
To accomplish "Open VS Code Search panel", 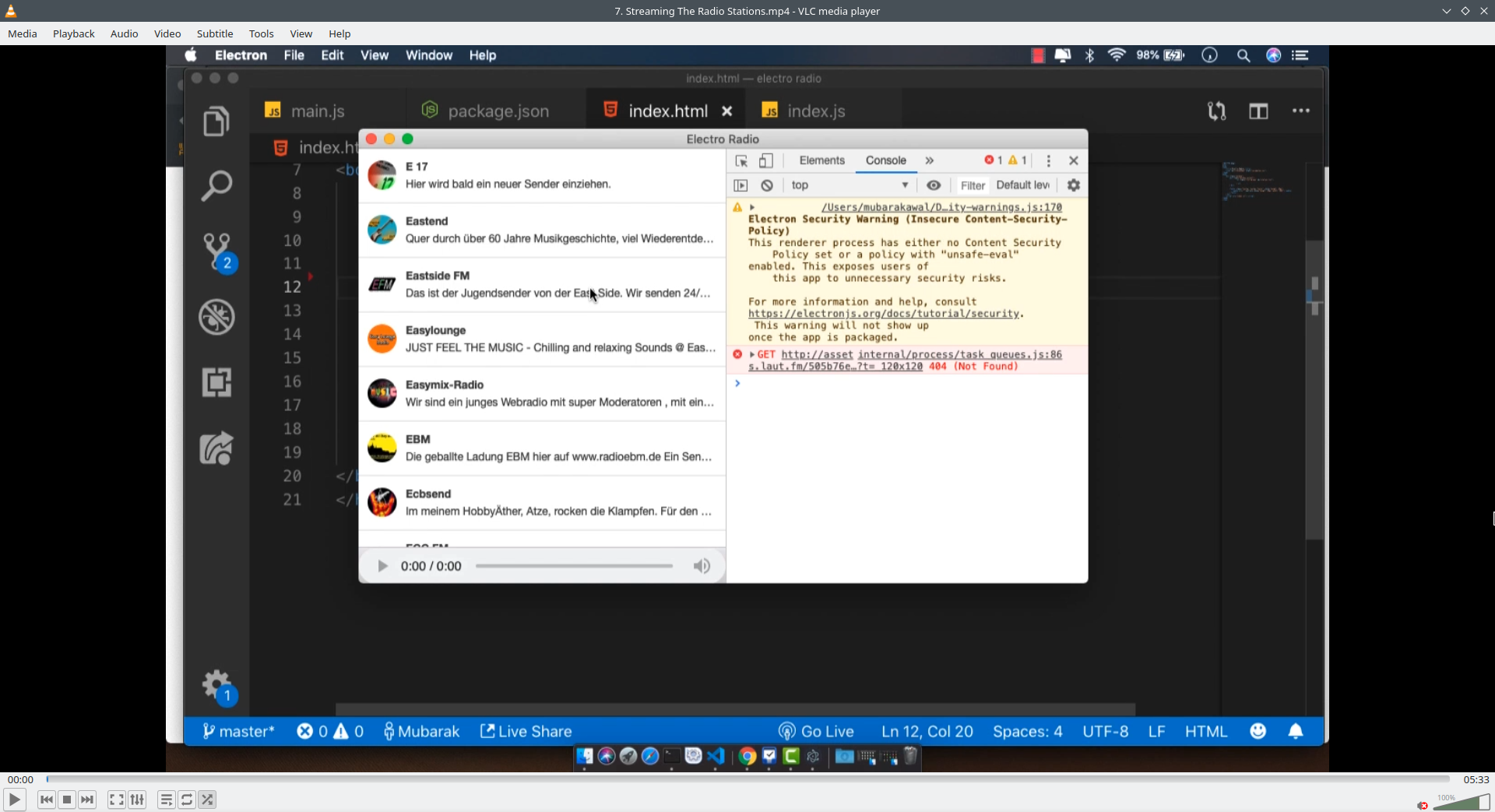I will [x=216, y=186].
